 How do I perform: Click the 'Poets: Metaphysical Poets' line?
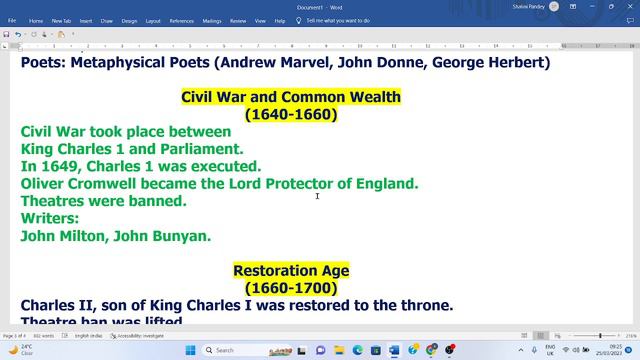[285, 62]
